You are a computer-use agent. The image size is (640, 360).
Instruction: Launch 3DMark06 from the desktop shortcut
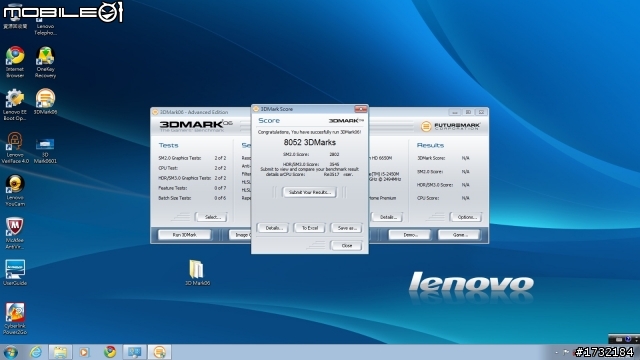45,102
